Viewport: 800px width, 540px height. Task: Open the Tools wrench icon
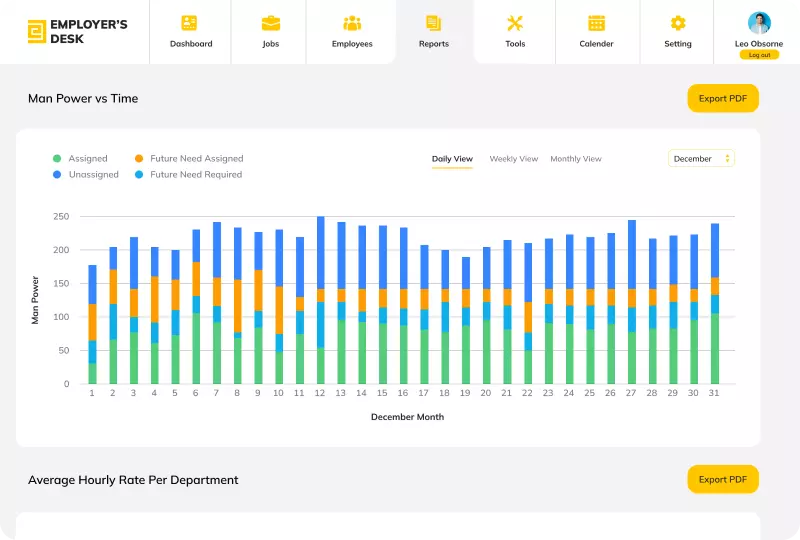(x=515, y=23)
